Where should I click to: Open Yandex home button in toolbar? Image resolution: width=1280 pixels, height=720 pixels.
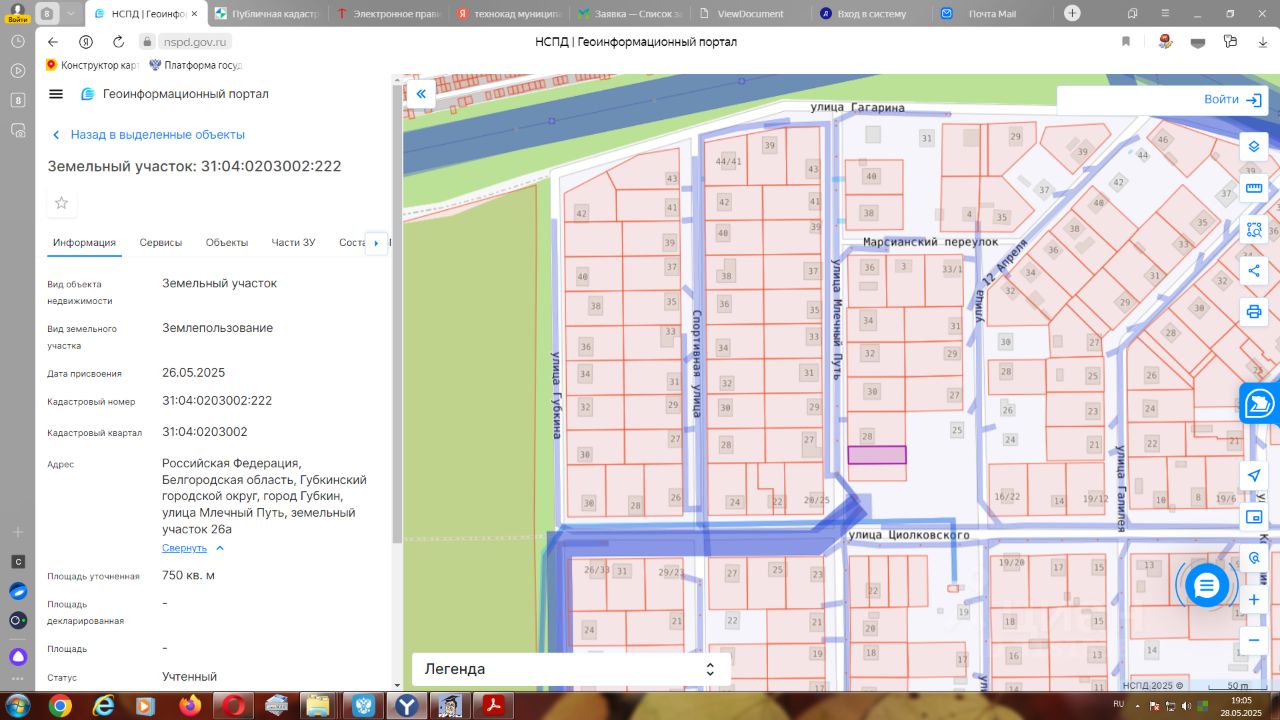(x=86, y=42)
